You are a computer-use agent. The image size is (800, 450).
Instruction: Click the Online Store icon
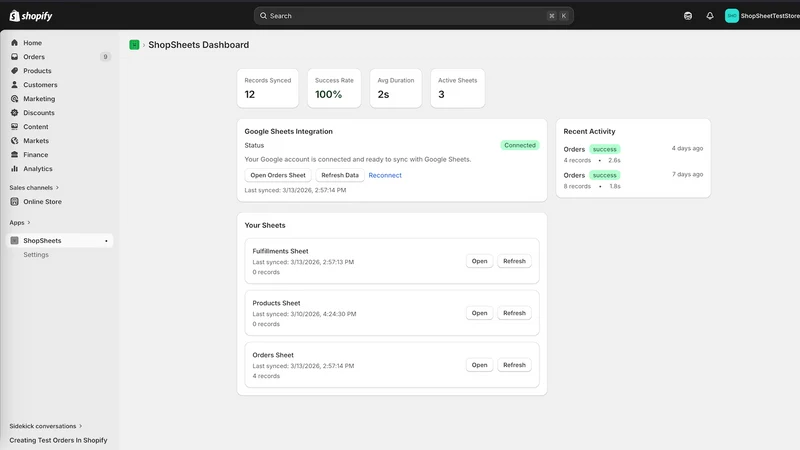pos(14,202)
